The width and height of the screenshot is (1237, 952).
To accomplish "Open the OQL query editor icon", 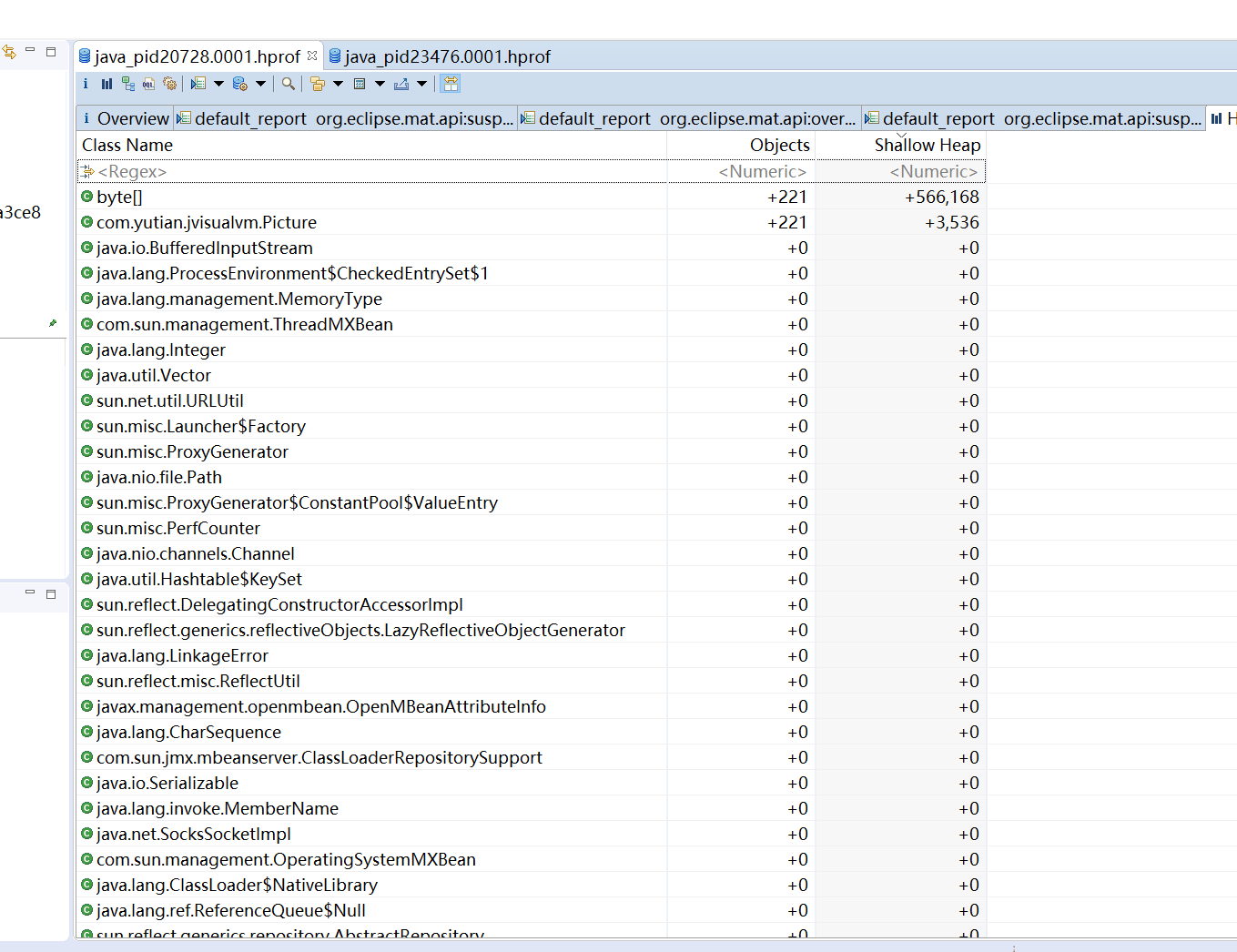I will [148, 84].
